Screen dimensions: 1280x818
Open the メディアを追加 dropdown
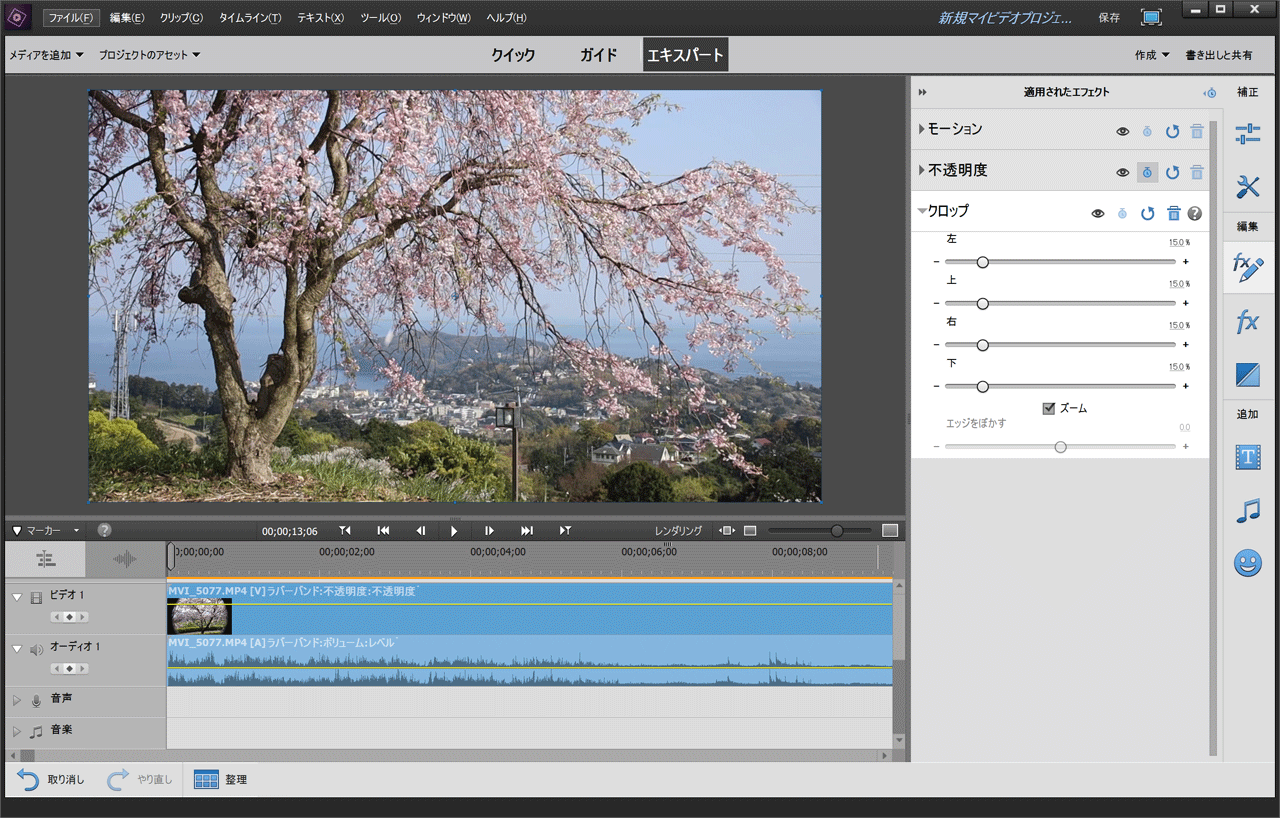(46, 55)
